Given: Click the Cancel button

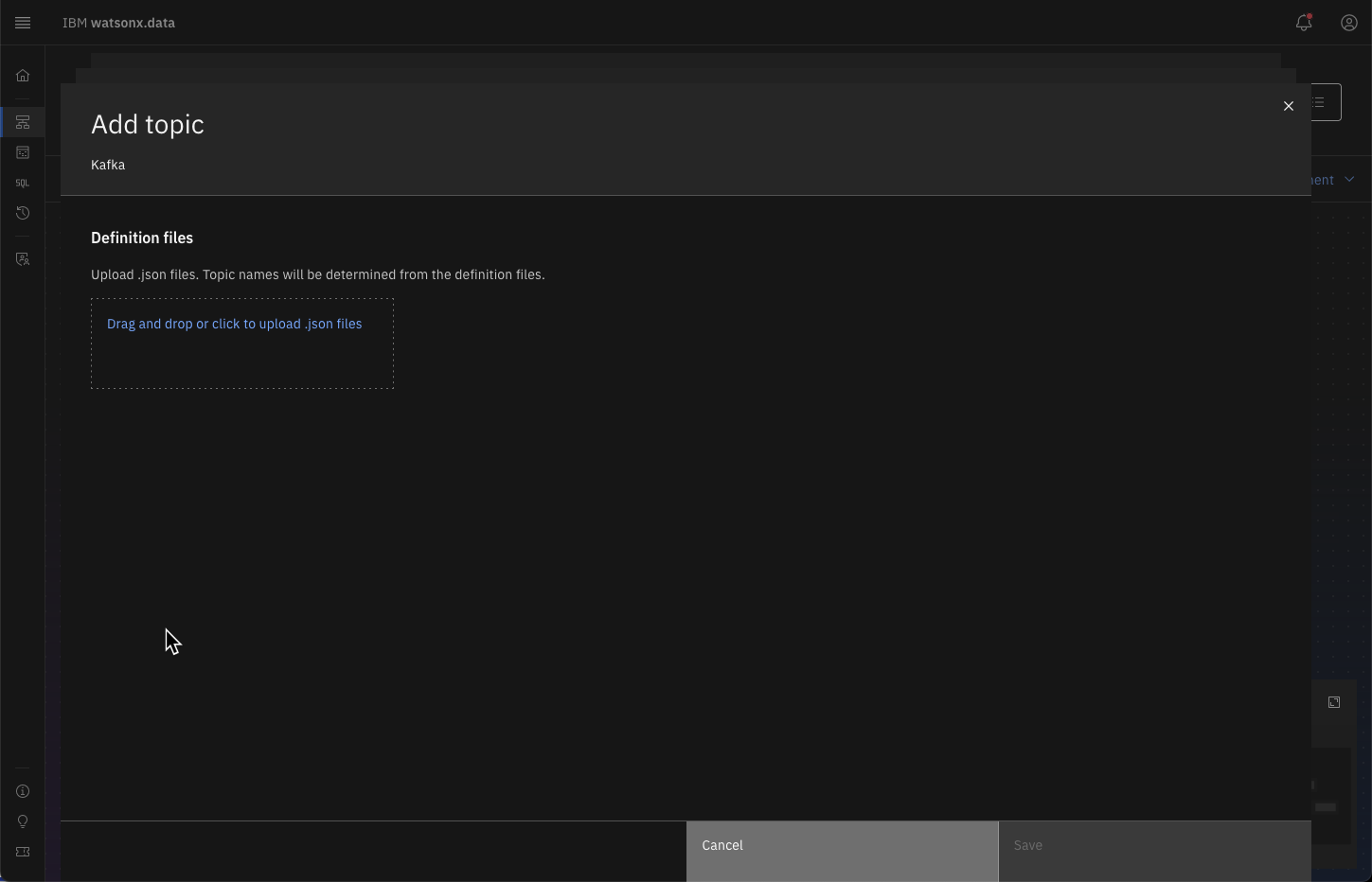Looking at the screenshot, I should [x=842, y=852].
